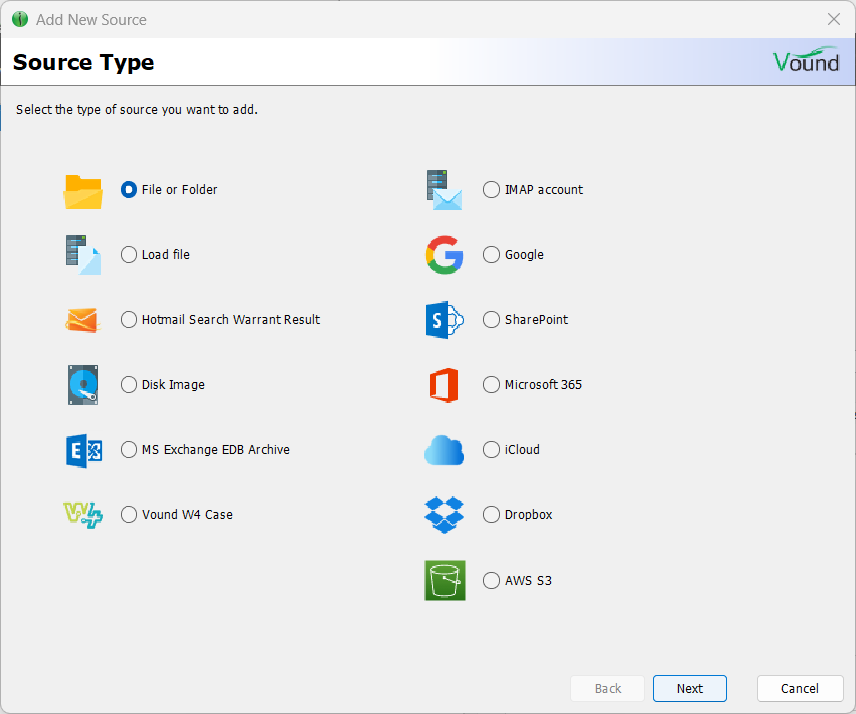This screenshot has height=714, width=856.
Task: Click the Load file icon
Action: click(x=83, y=254)
